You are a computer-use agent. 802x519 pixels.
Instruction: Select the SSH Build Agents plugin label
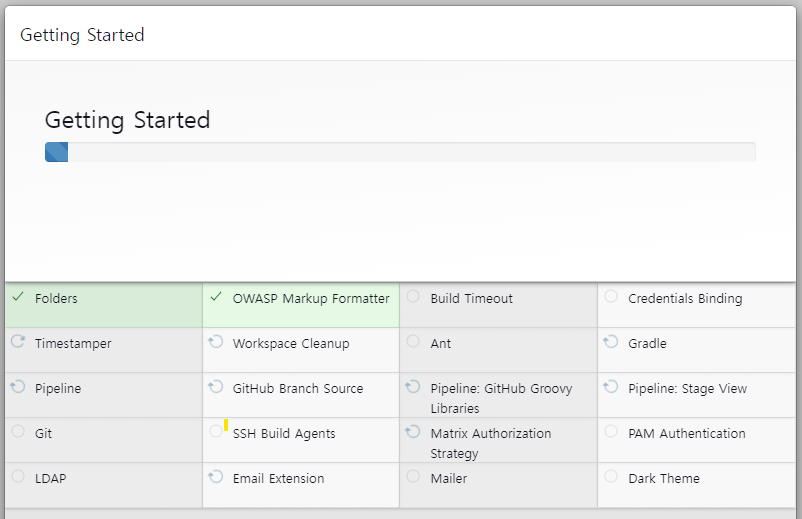tap(284, 434)
